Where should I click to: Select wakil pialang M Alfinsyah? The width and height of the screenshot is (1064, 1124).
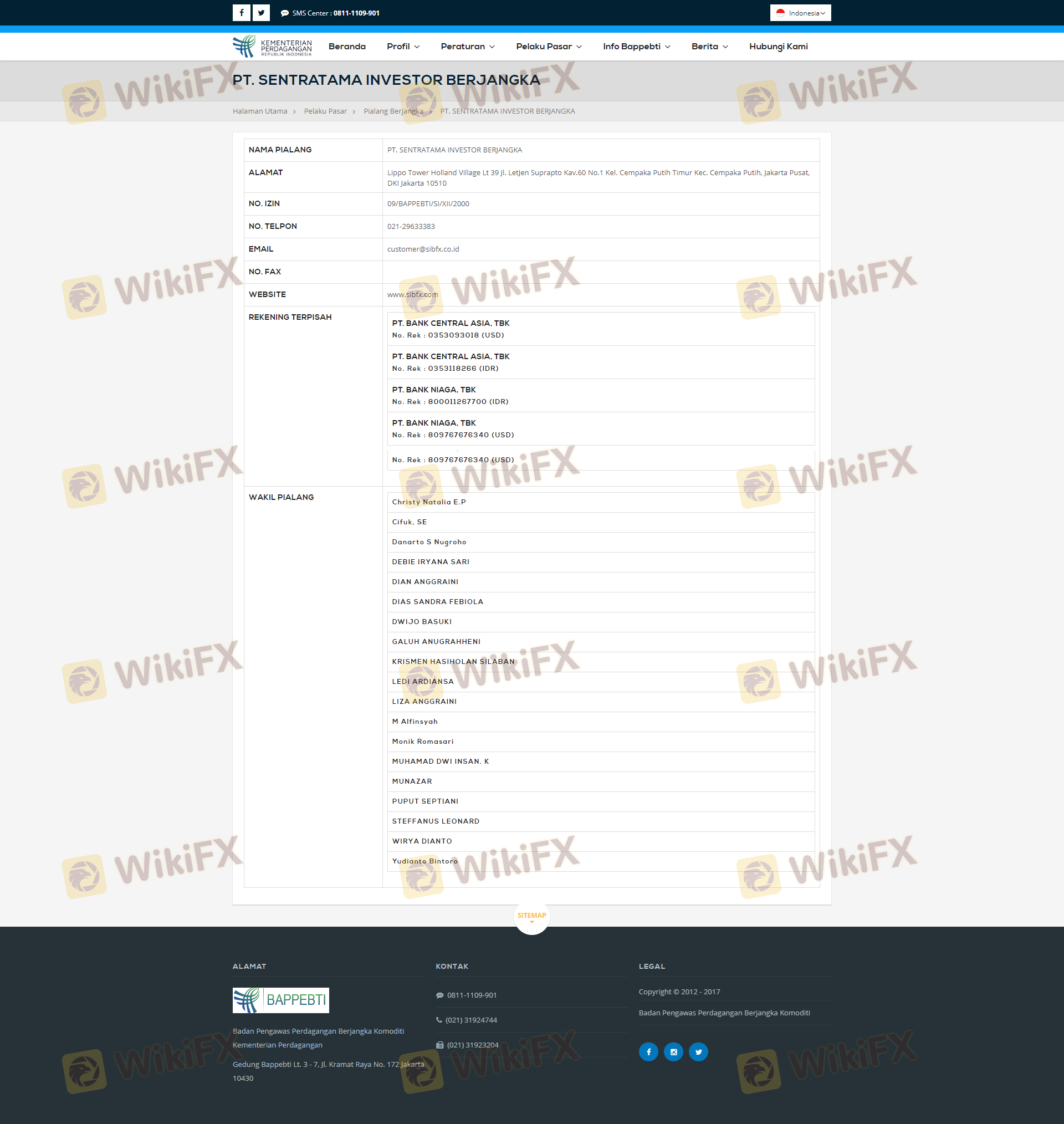coord(601,722)
